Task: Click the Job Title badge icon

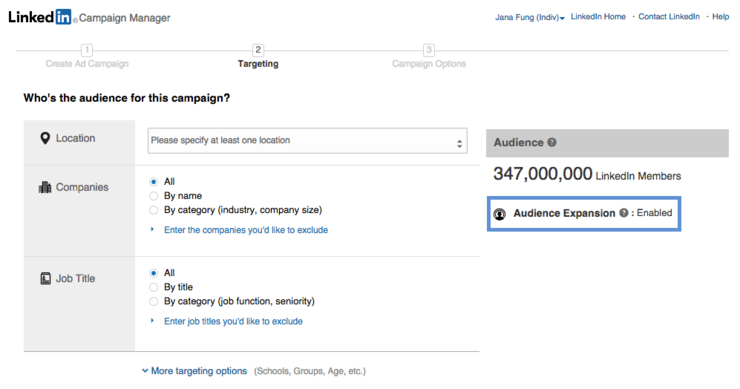Action: [45, 279]
